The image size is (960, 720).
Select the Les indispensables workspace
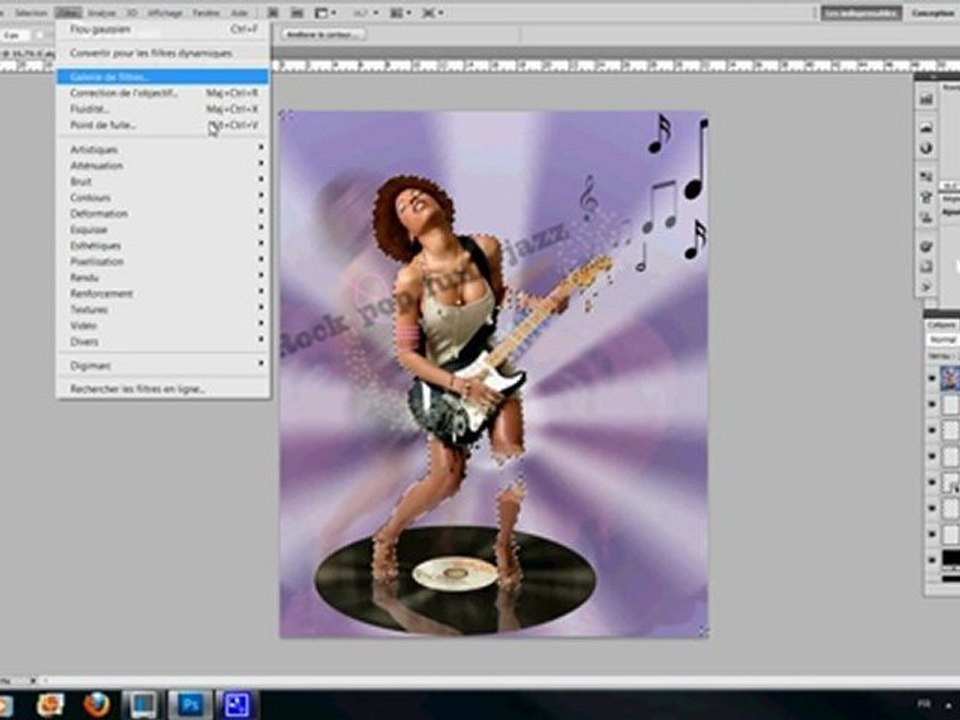pos(861,13)
